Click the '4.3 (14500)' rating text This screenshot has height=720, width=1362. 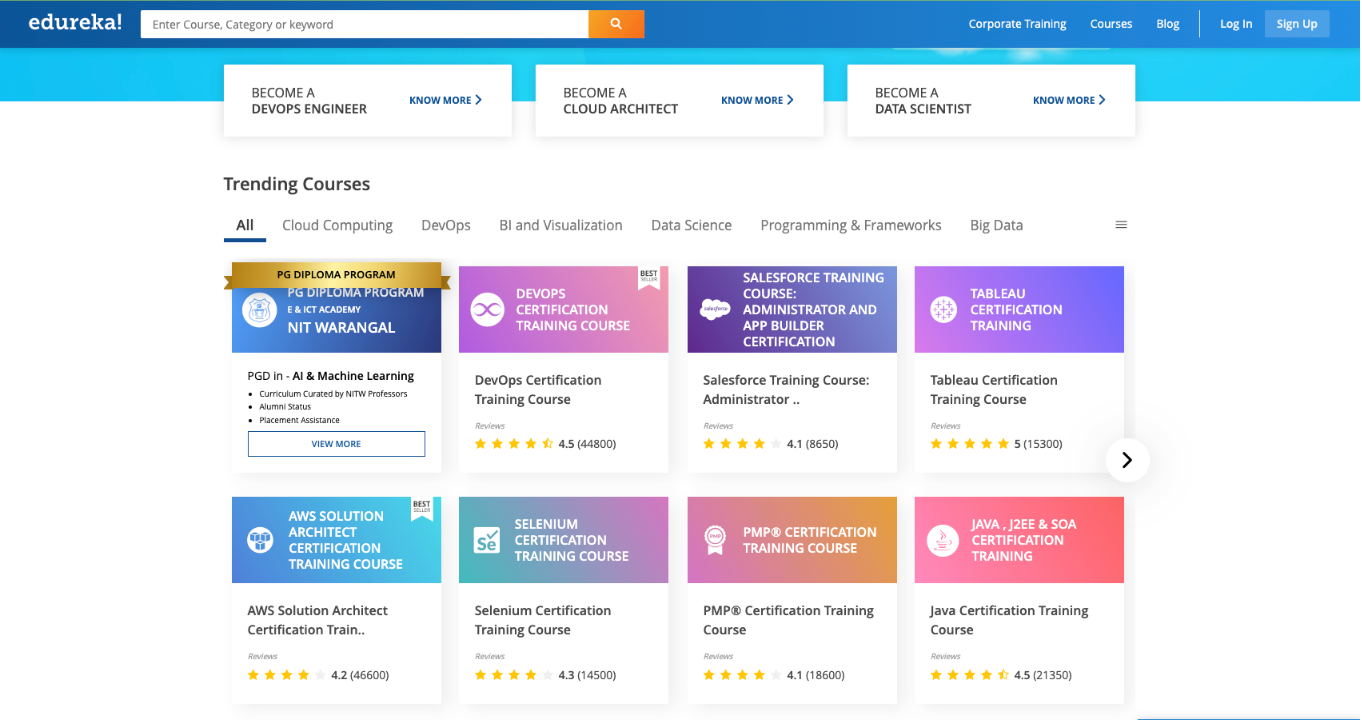(587, 675)
